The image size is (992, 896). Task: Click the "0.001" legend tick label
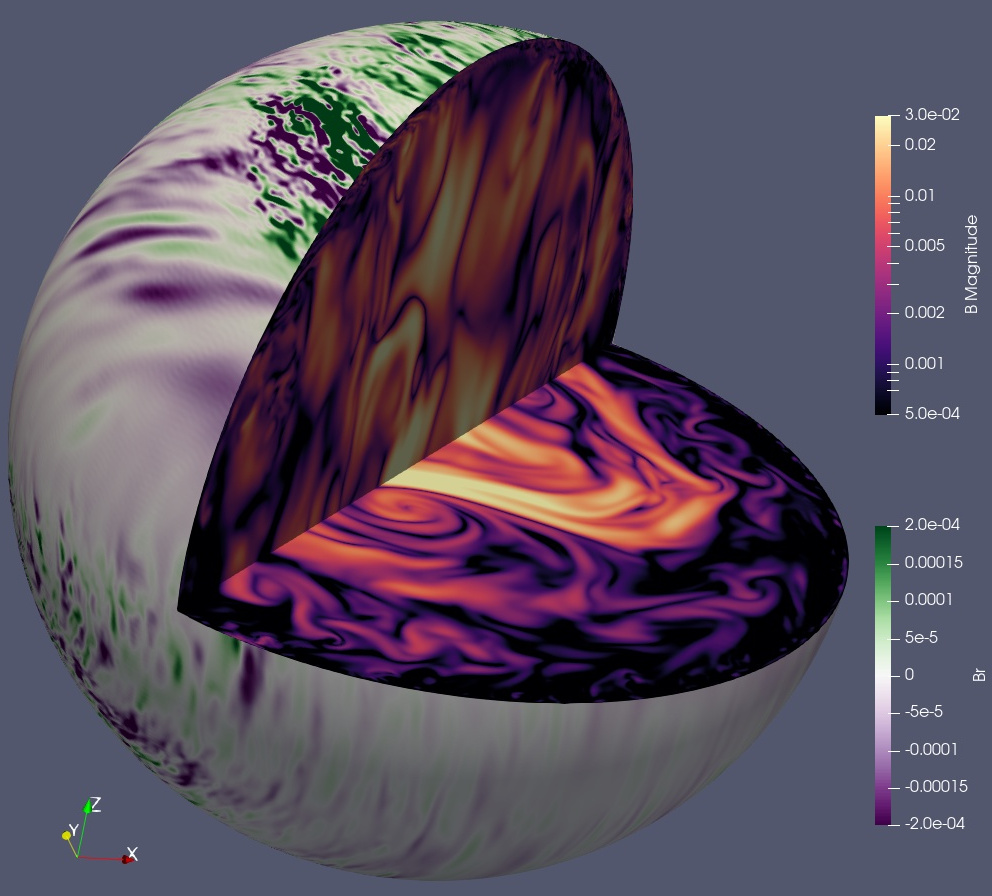coord(924,363)
